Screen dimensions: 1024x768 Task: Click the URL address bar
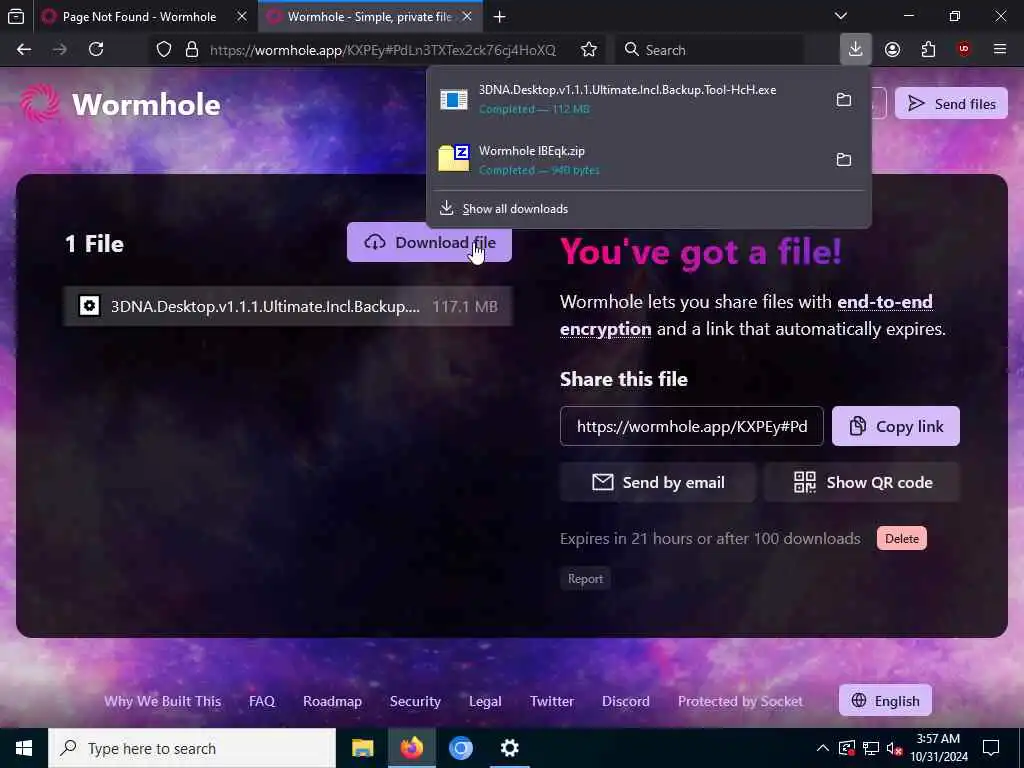coord(383,50)
